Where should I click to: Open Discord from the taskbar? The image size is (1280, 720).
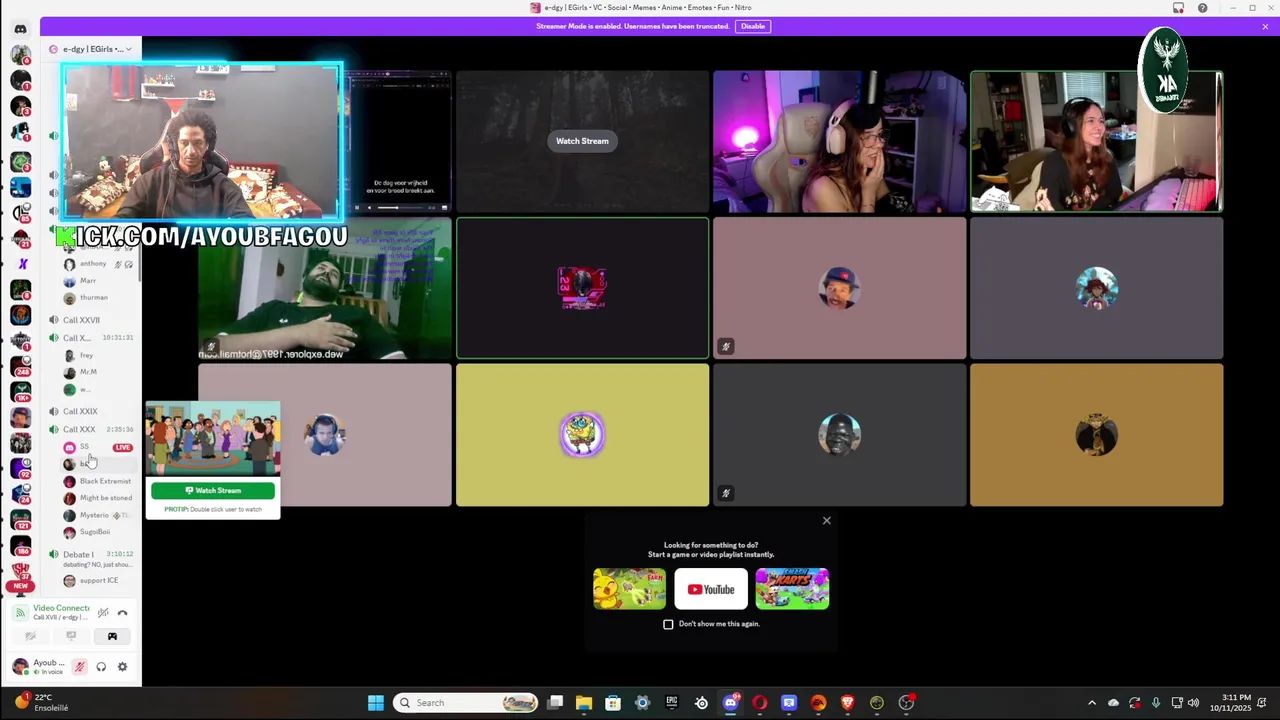pos(731,703)
